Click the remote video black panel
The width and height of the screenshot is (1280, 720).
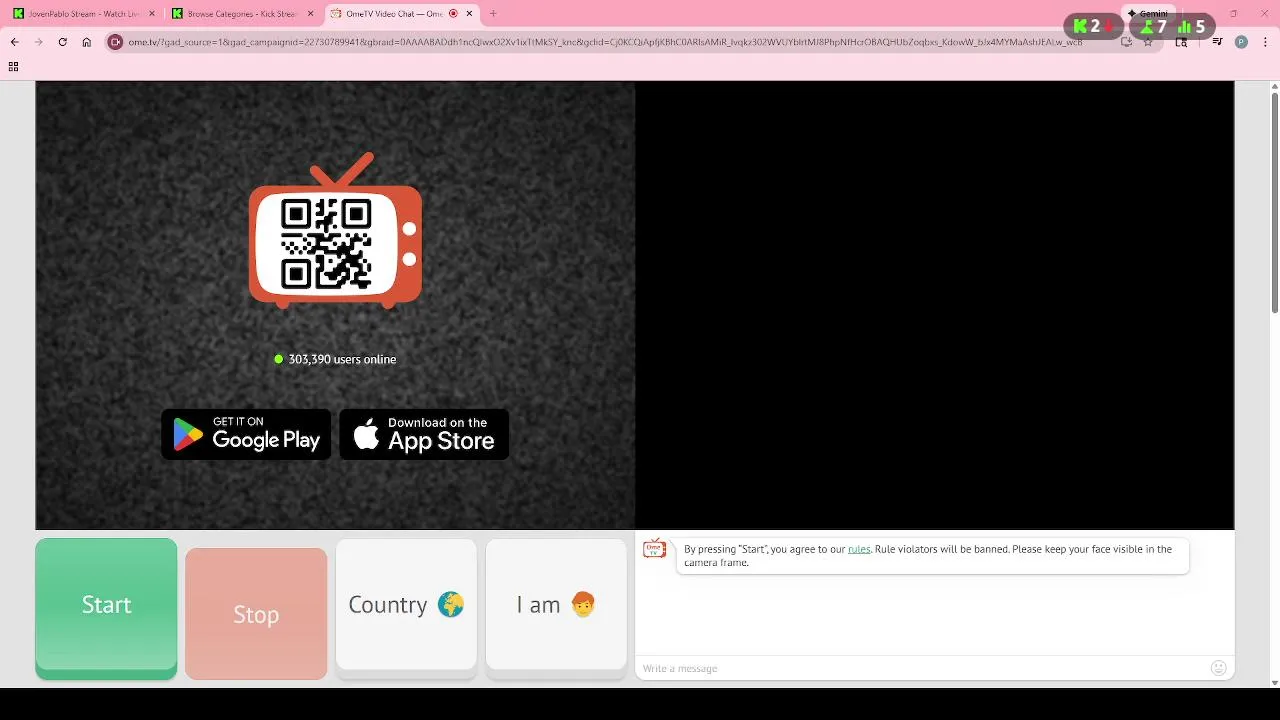[x=934, y=305]
